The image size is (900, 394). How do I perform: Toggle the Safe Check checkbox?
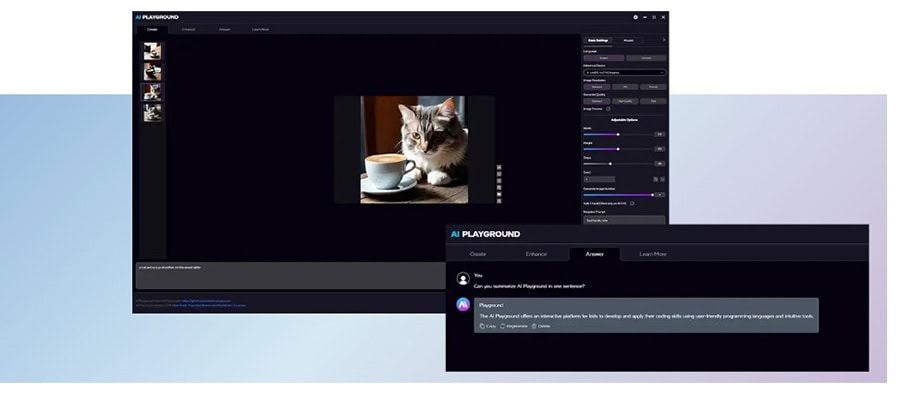click(x=632, y=203)
